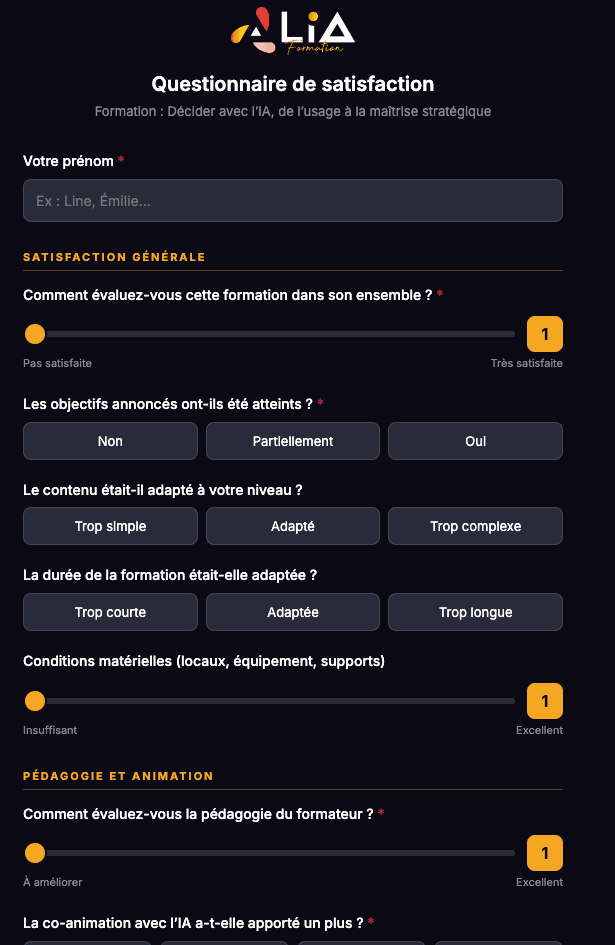Select "Adaptée" for training duration
This screenshot has width=615, height=945.
[x=292, y=611]
